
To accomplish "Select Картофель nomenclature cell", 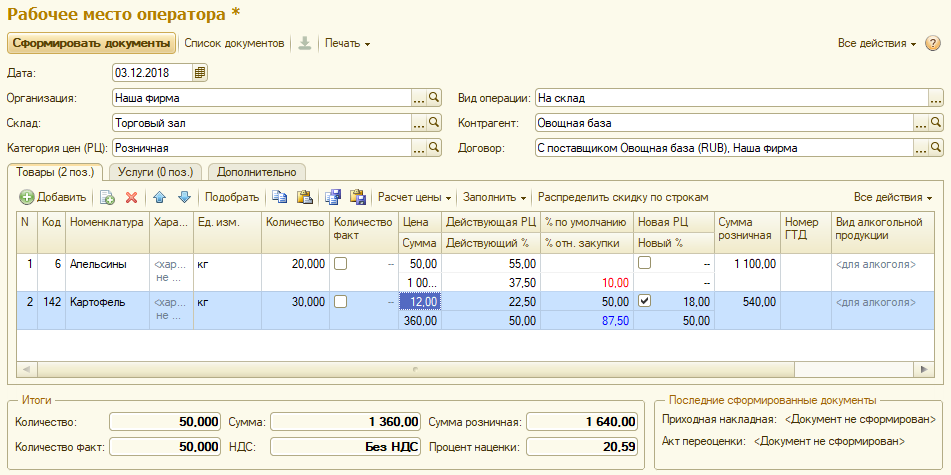I will (107, 310).
